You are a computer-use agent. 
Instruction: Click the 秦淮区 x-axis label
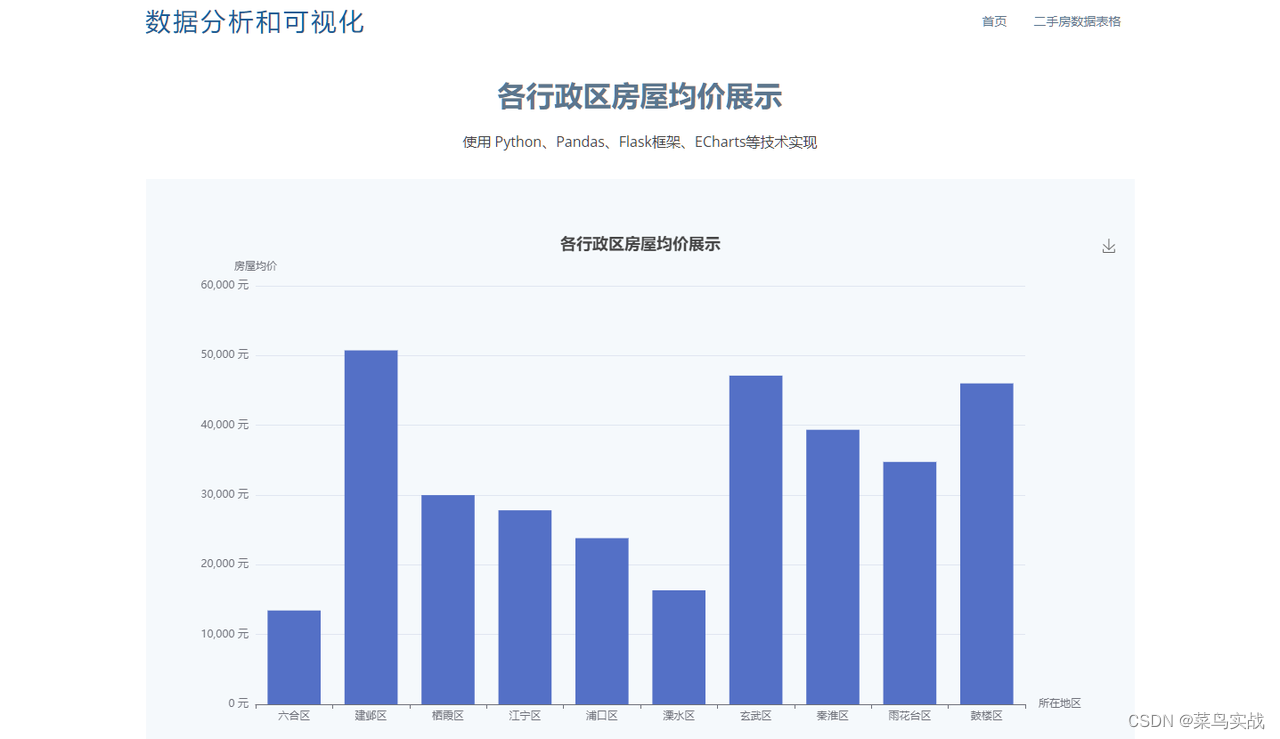click(x=833, y=716)
